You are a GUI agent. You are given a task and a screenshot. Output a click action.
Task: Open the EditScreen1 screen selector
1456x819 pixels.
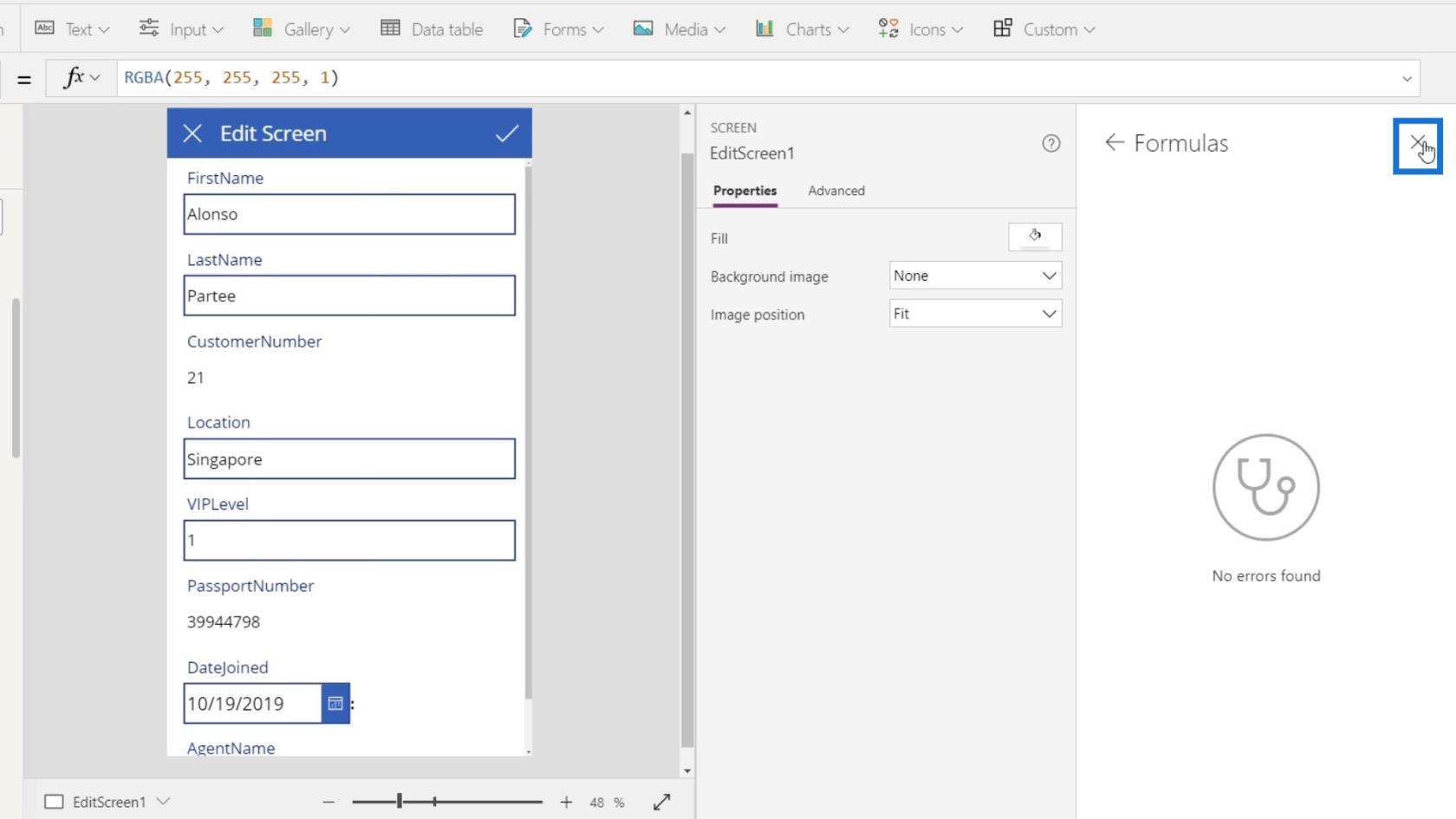pyautogui.click(x=107, y=802)
